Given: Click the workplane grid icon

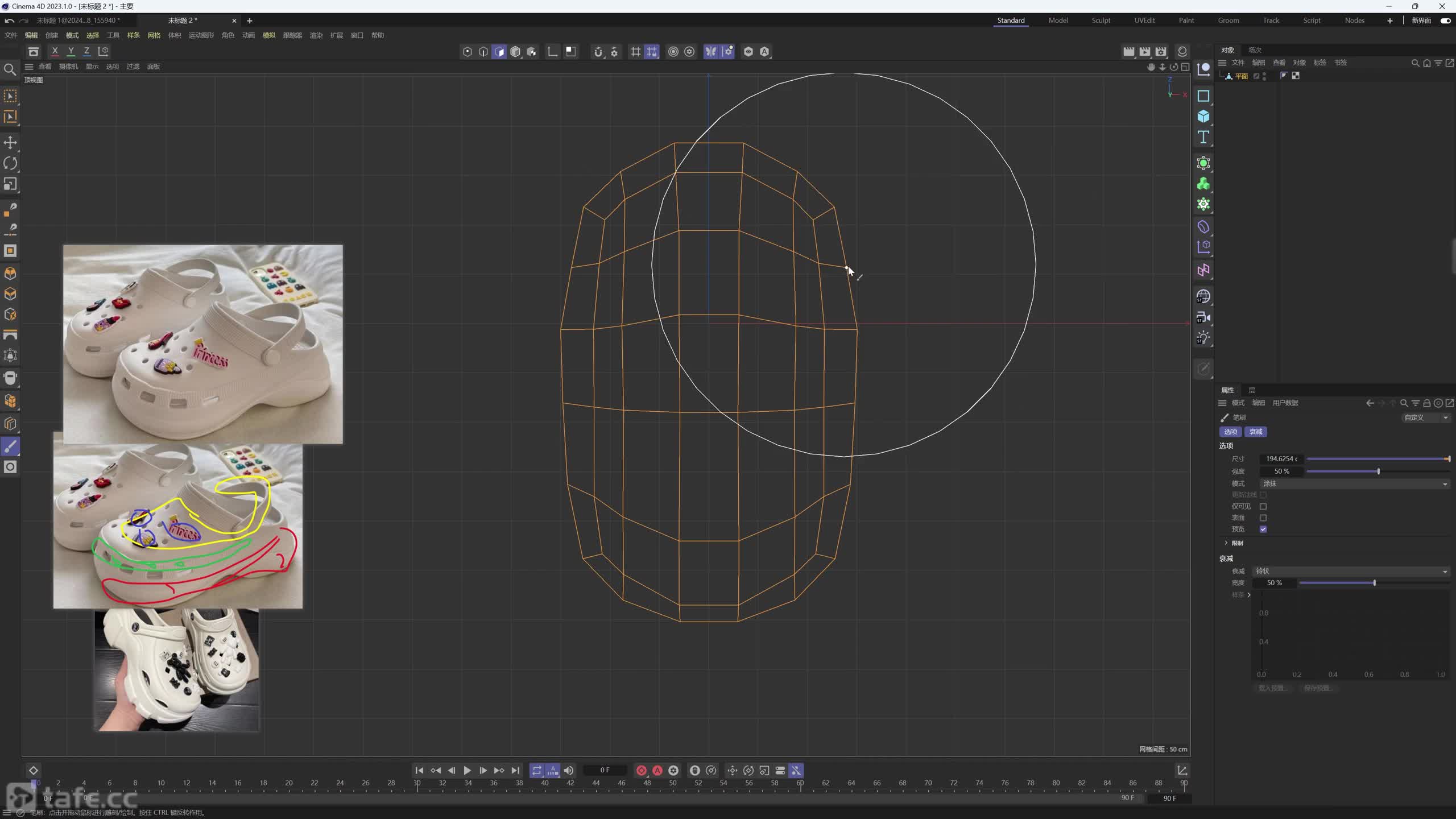Looking at the screenshot, I should [635, 52].
